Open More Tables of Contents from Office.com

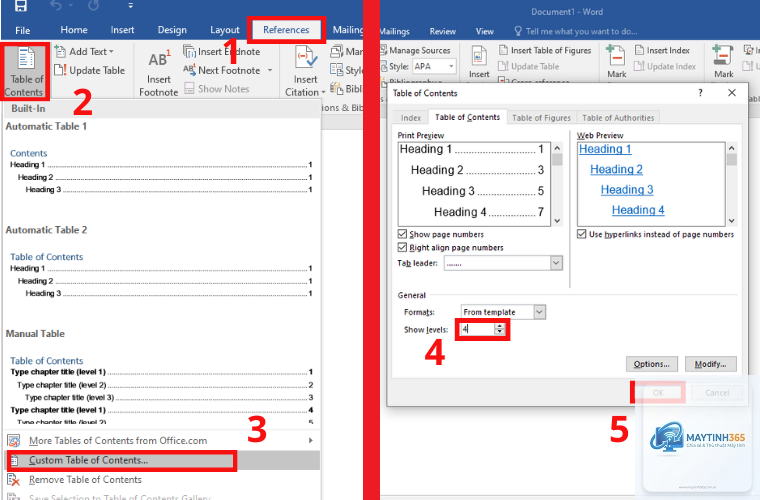pos(160,440)
